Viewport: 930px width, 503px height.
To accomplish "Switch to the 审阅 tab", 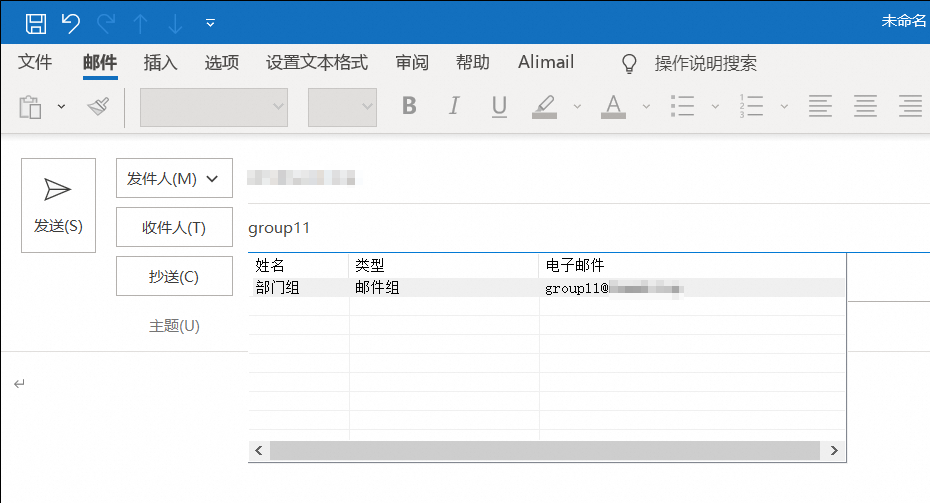I will [411, 63].
